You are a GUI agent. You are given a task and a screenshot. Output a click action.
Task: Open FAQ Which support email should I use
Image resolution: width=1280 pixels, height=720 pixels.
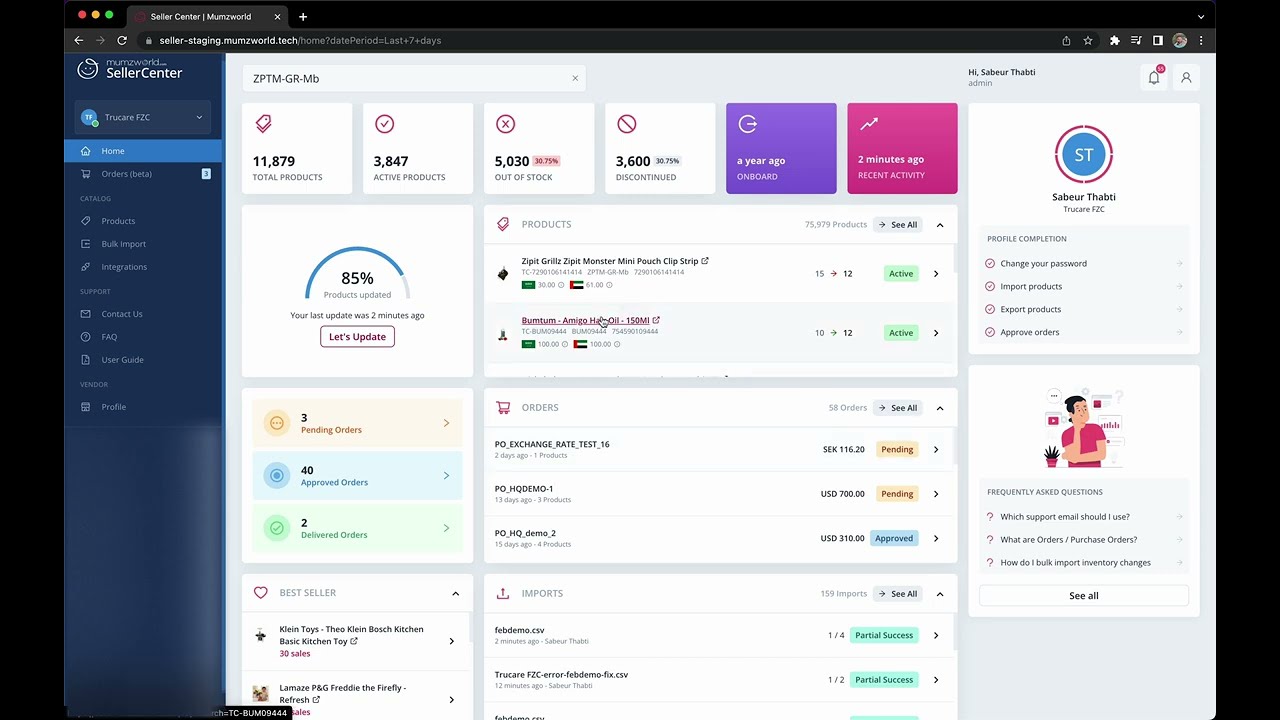(x=1084, y=517)
